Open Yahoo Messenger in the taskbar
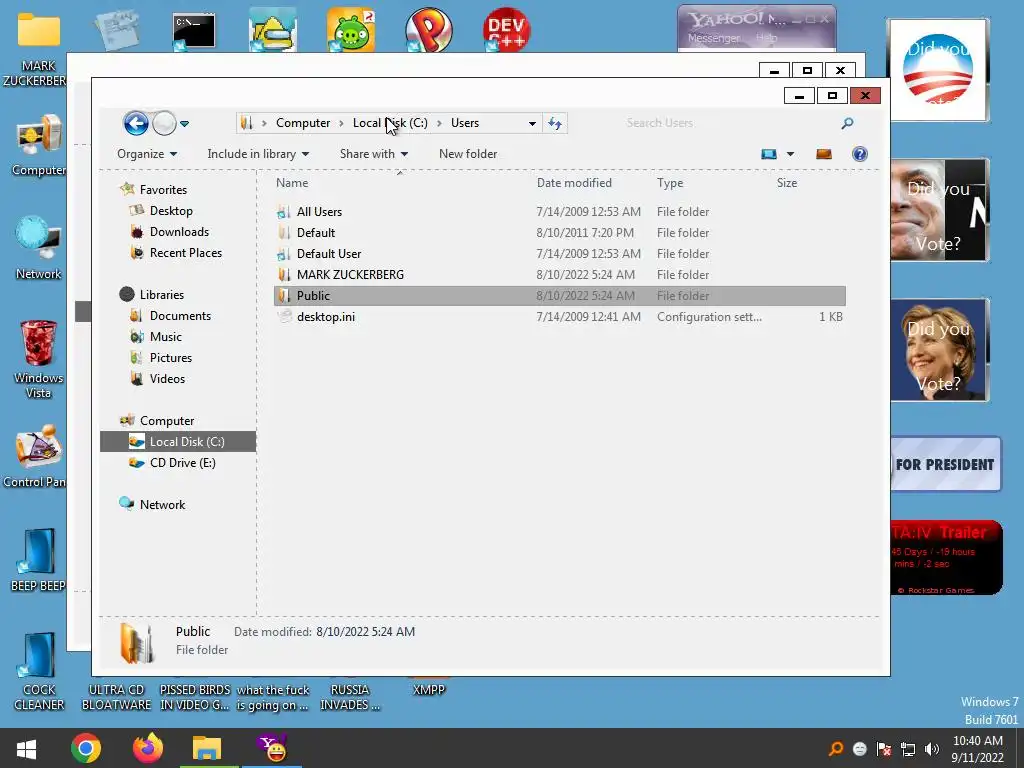The width and height of the screenshot is (1024, 768). tap(272, 748)
